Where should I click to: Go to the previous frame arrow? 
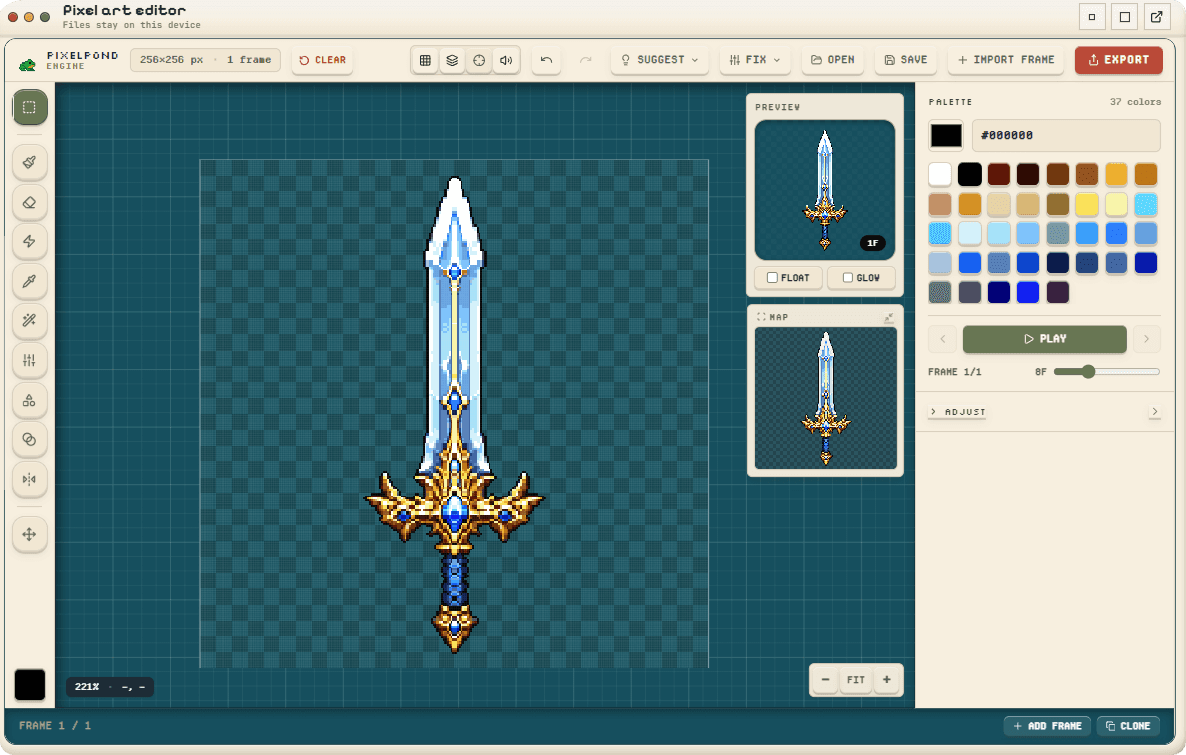tap(942, 339)
